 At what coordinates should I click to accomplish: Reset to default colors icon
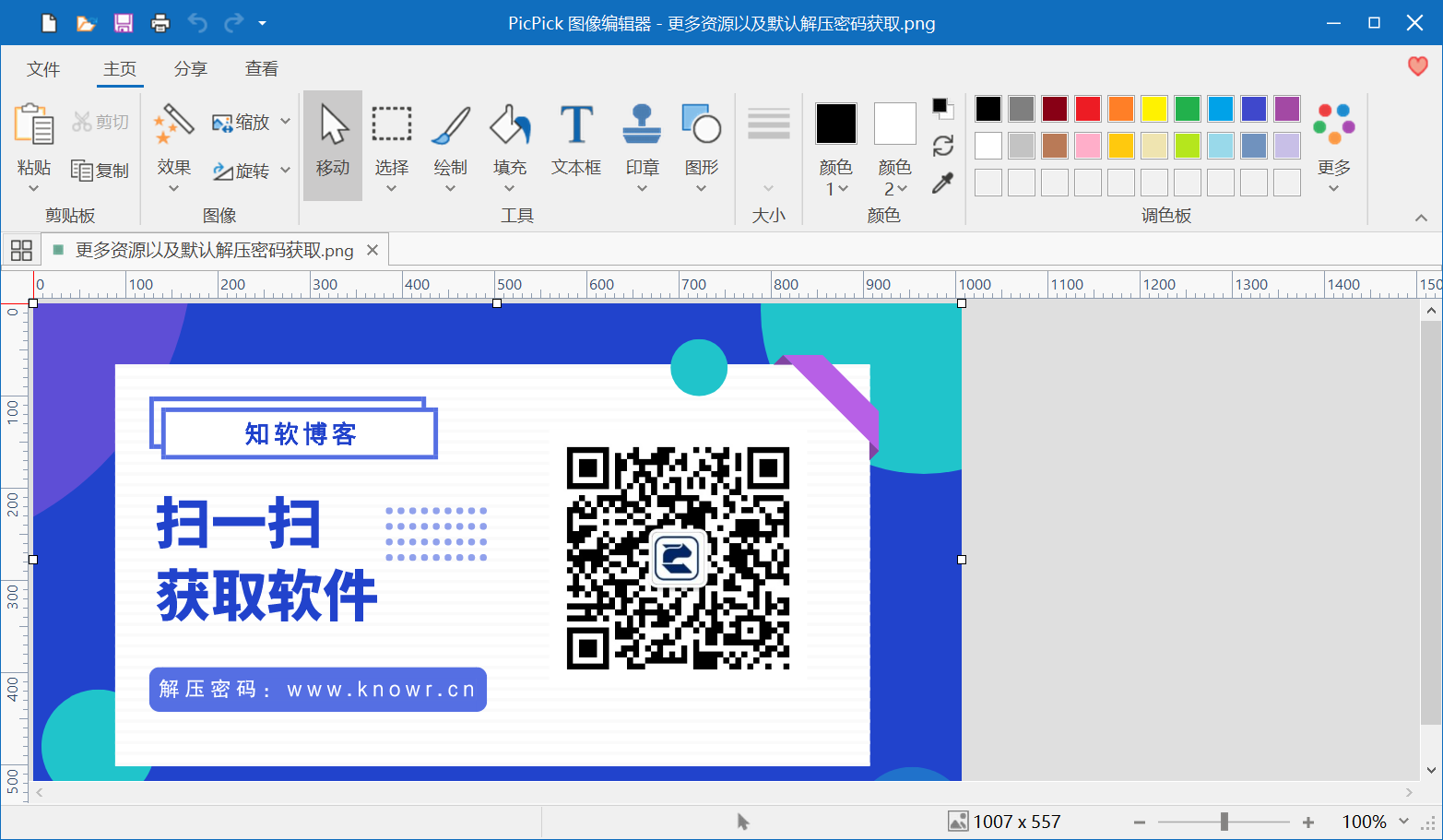point(942,108)
